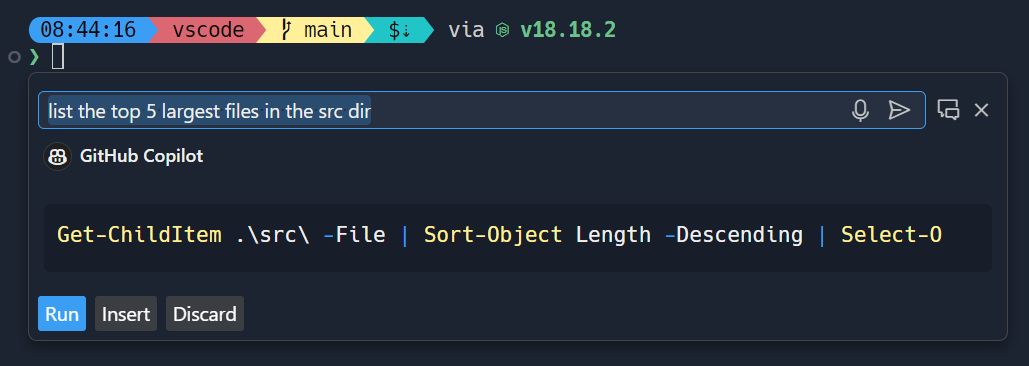Click the GitHub Copilot avatar icon
Screen dimensions: 1029x366
(x=57, y=156)
